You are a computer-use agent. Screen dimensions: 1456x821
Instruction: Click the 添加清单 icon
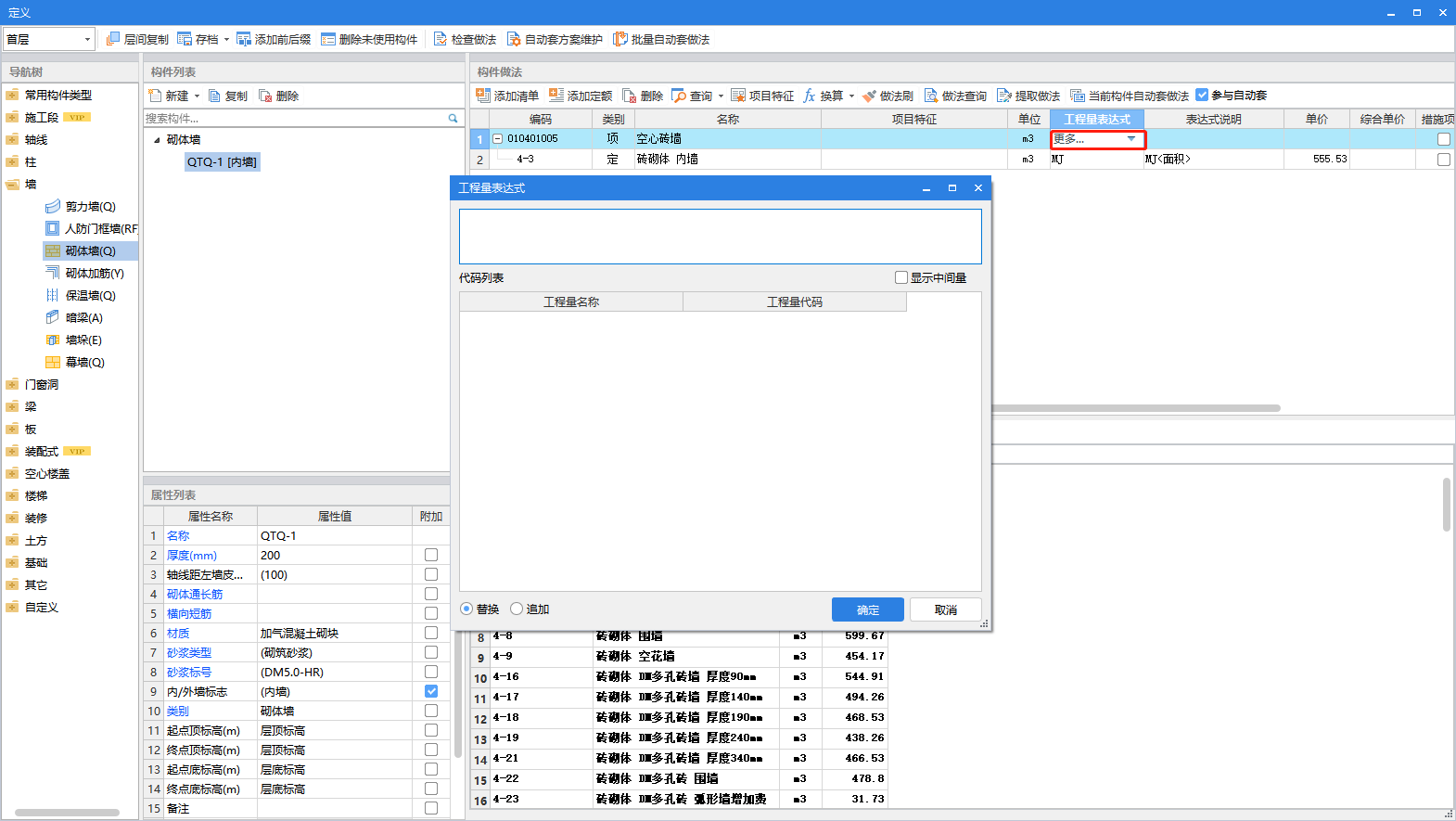coord(483,96)
